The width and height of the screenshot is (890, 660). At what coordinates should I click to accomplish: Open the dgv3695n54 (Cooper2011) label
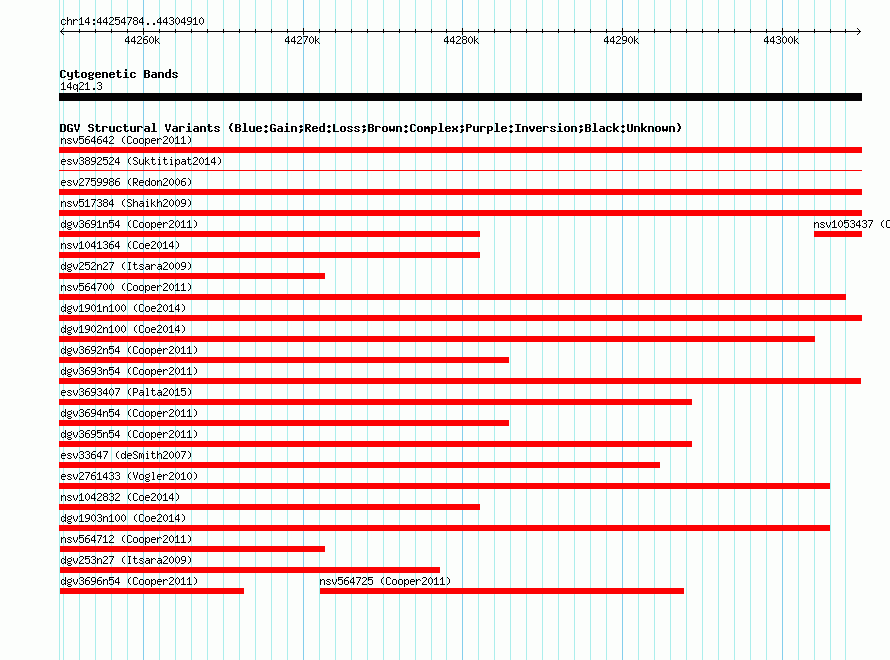tap(129, 434)
